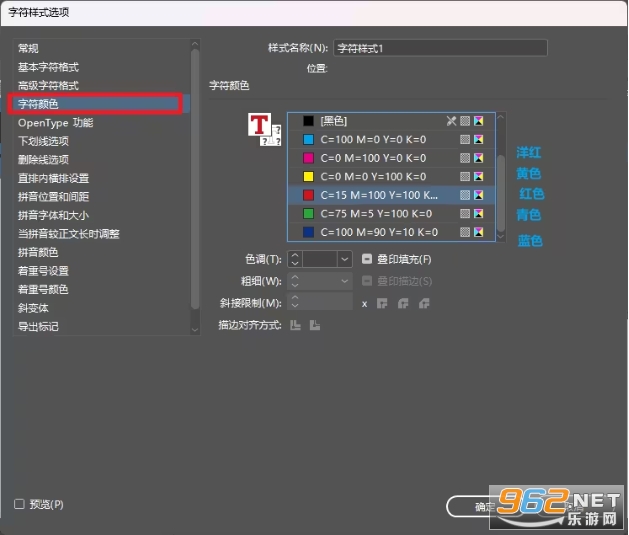The image size is (629, 535).
Task: Click the 色调(T) value field
Action: click(x=320, y=259)
